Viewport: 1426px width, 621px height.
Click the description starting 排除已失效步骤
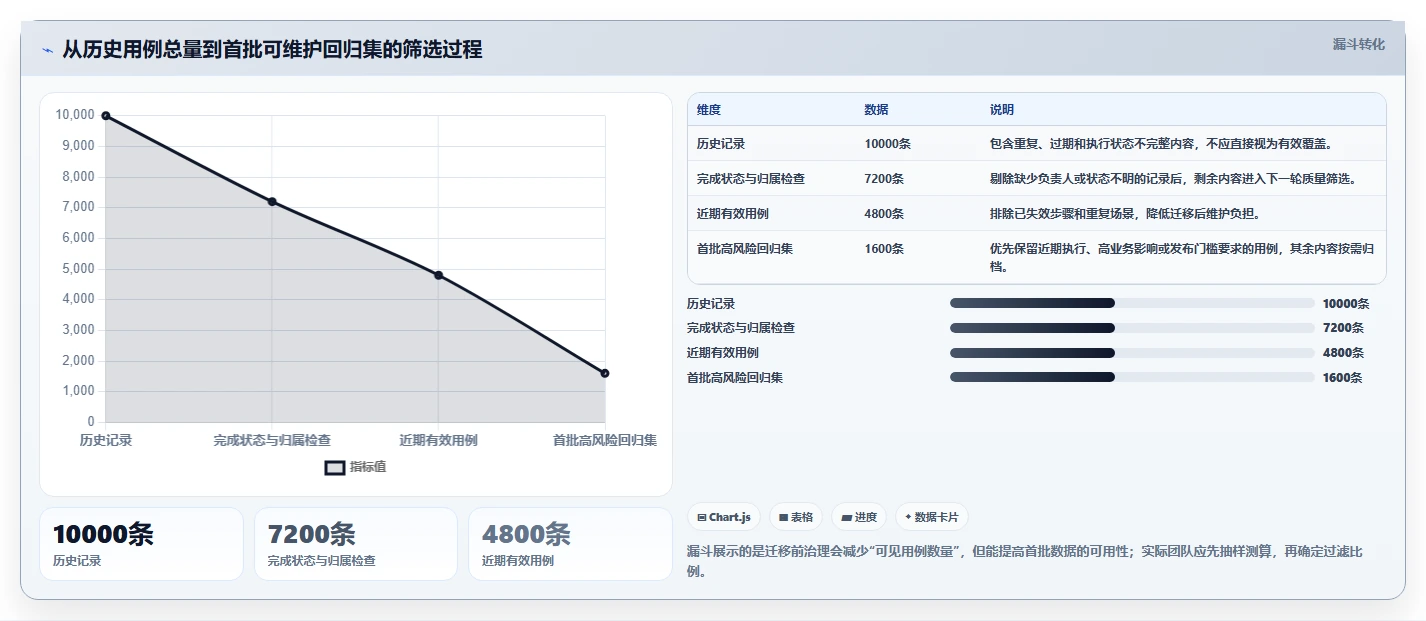coord(1125,214)
